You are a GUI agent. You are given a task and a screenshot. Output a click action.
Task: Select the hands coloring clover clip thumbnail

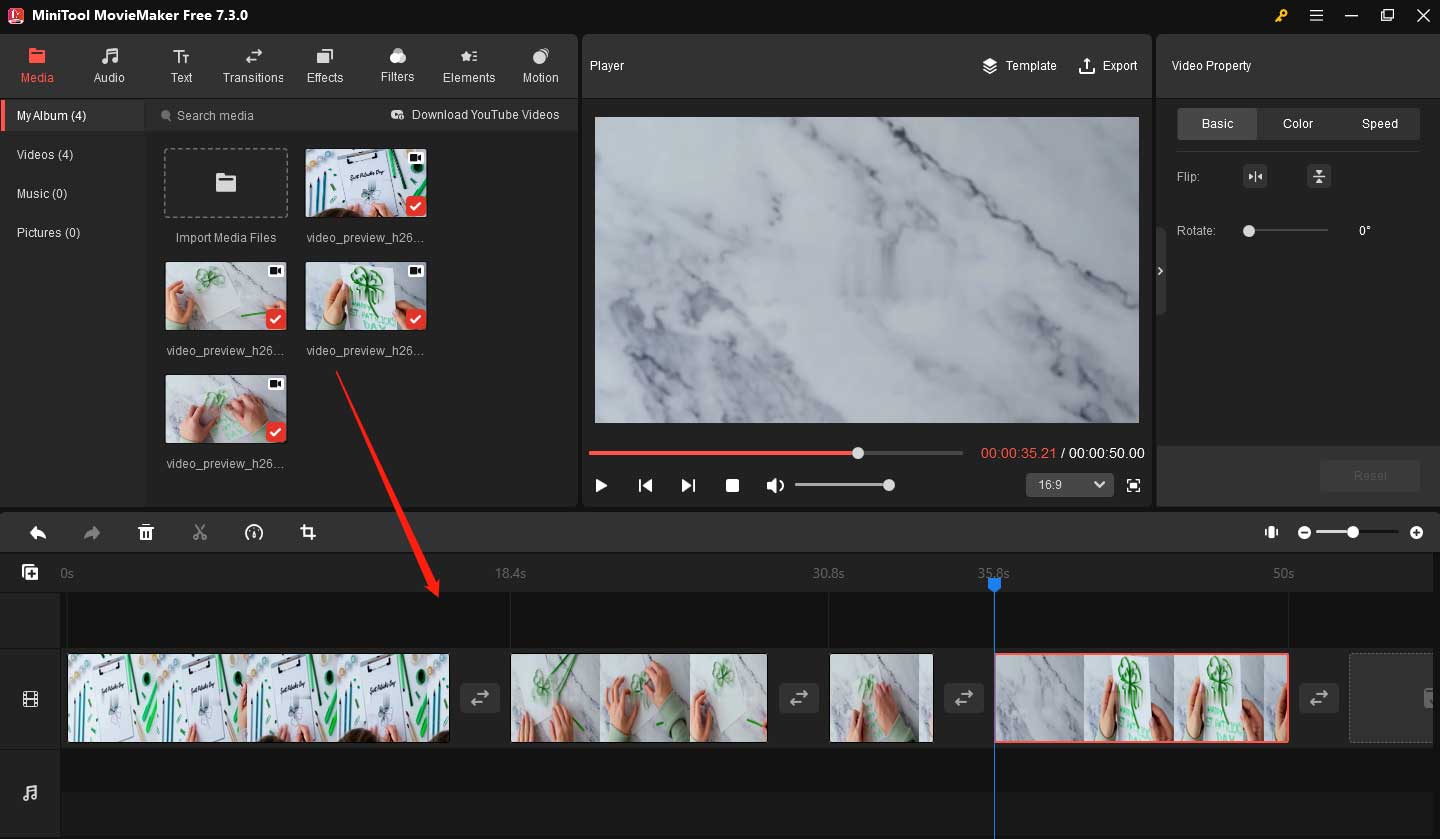point(226,409)
